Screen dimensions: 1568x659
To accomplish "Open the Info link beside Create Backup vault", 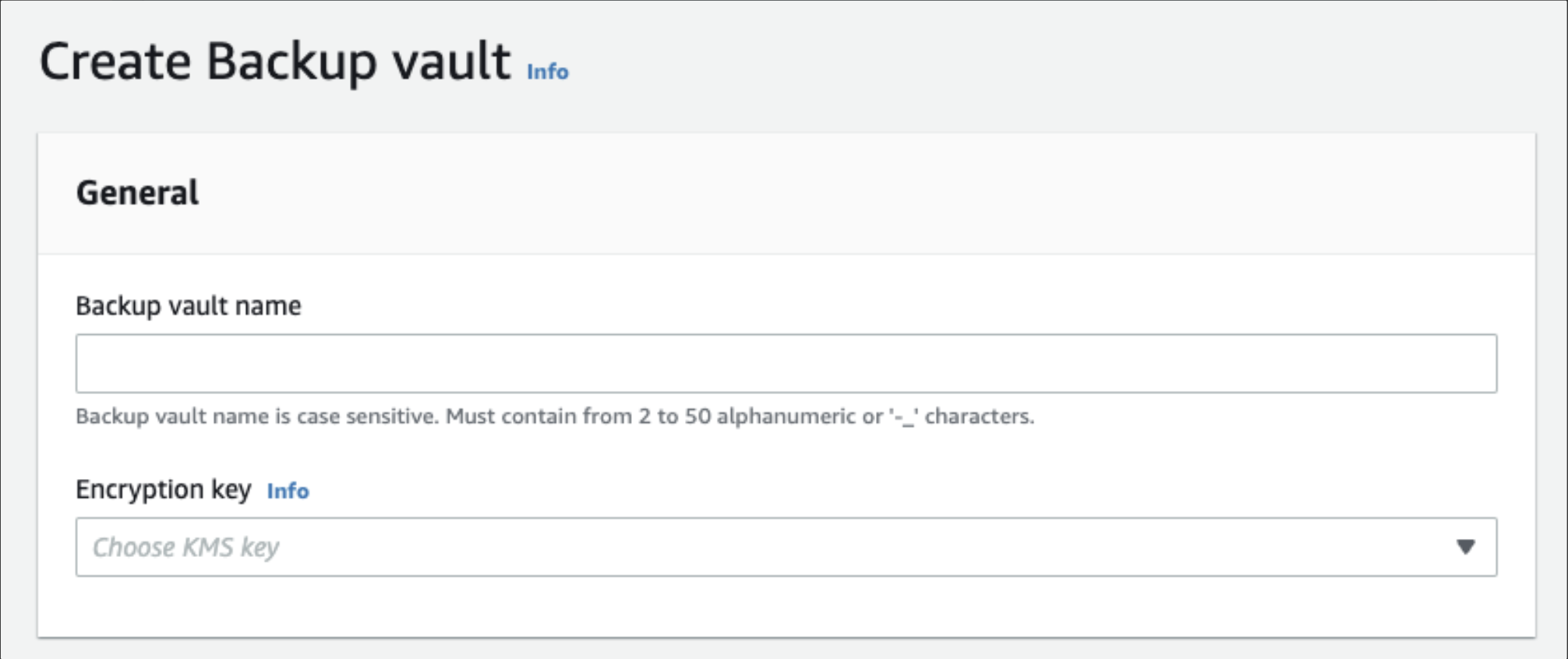I will pyautogui.click(x=547, y=71).
